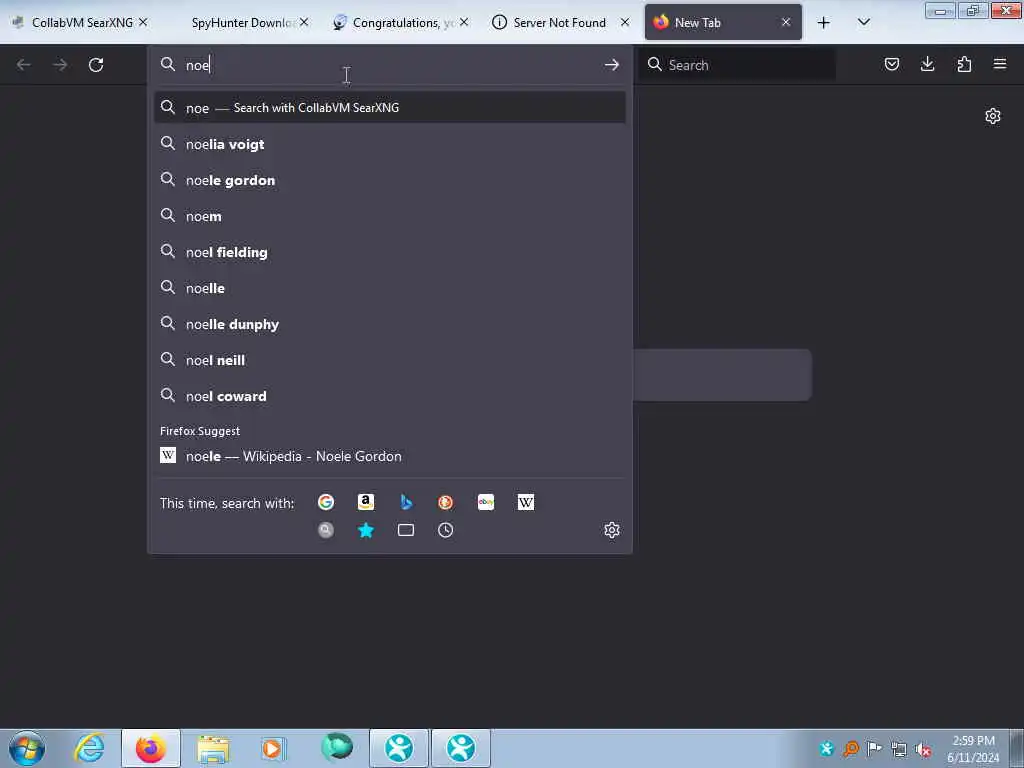Choose the DuckDuckGo search icon
The image size is (1024, 768).
[445, 502]
